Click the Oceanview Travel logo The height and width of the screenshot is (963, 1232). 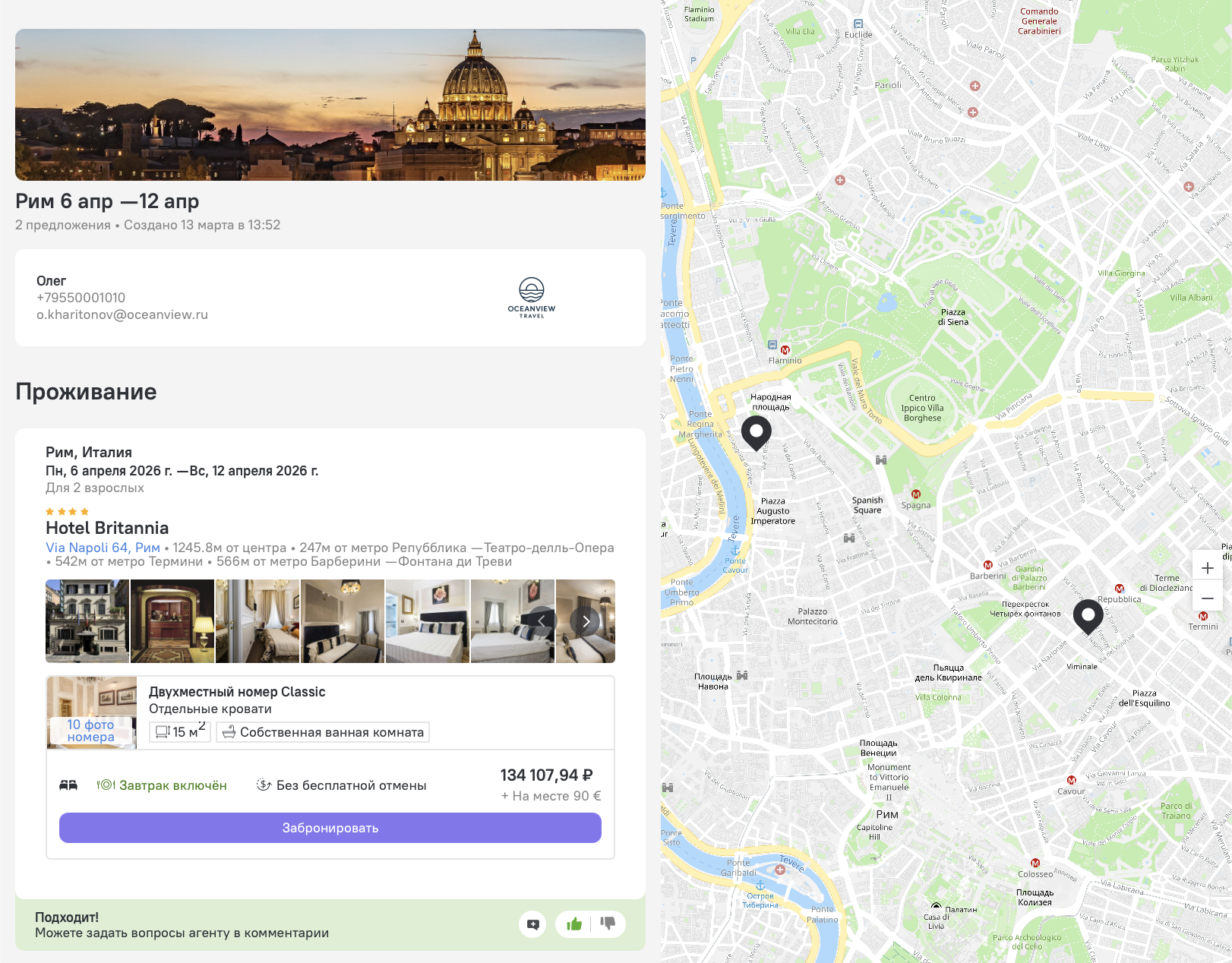point(532,298)
